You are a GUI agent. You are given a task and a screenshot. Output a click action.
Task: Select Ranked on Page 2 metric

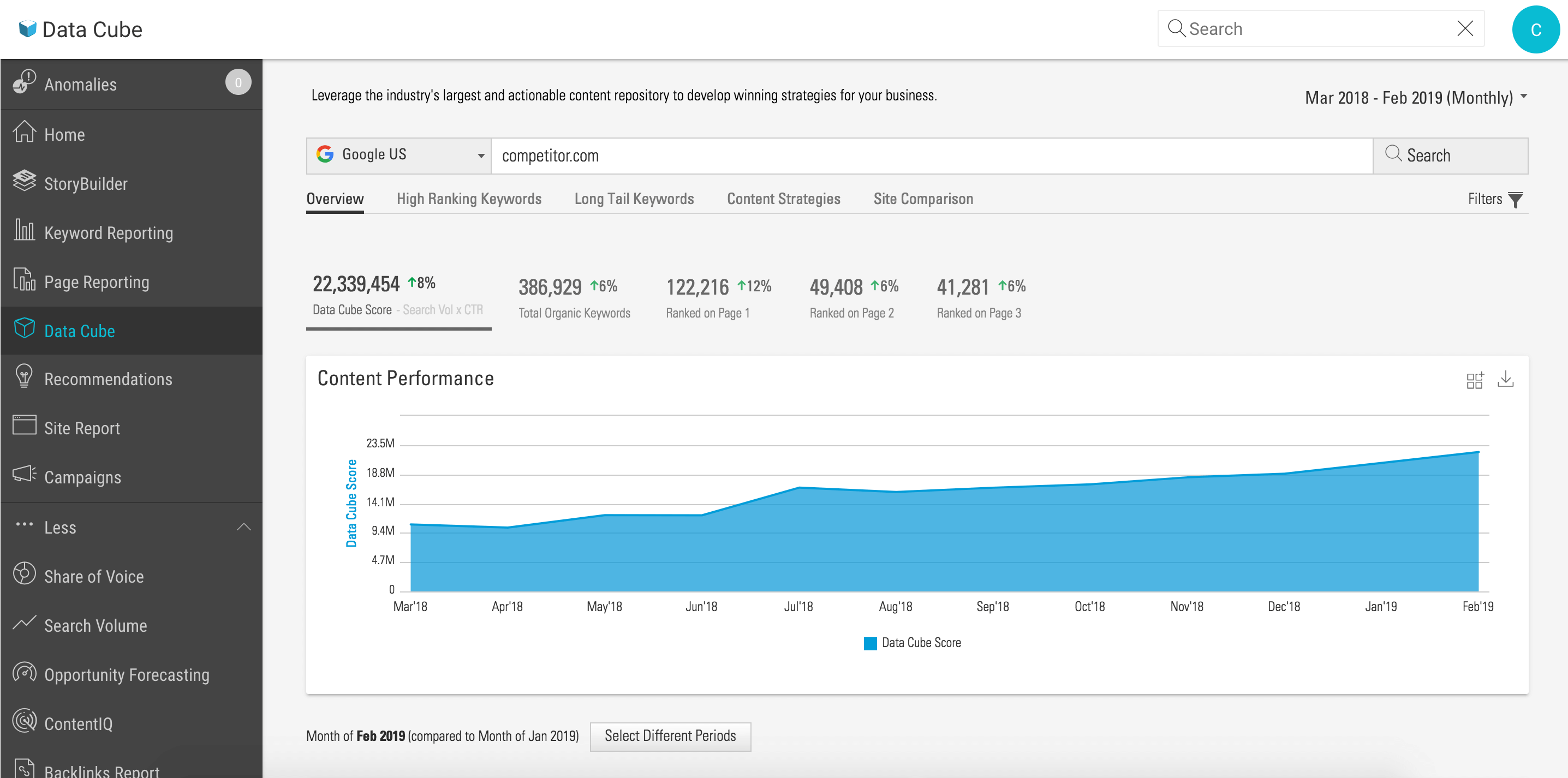pos(854,297)
